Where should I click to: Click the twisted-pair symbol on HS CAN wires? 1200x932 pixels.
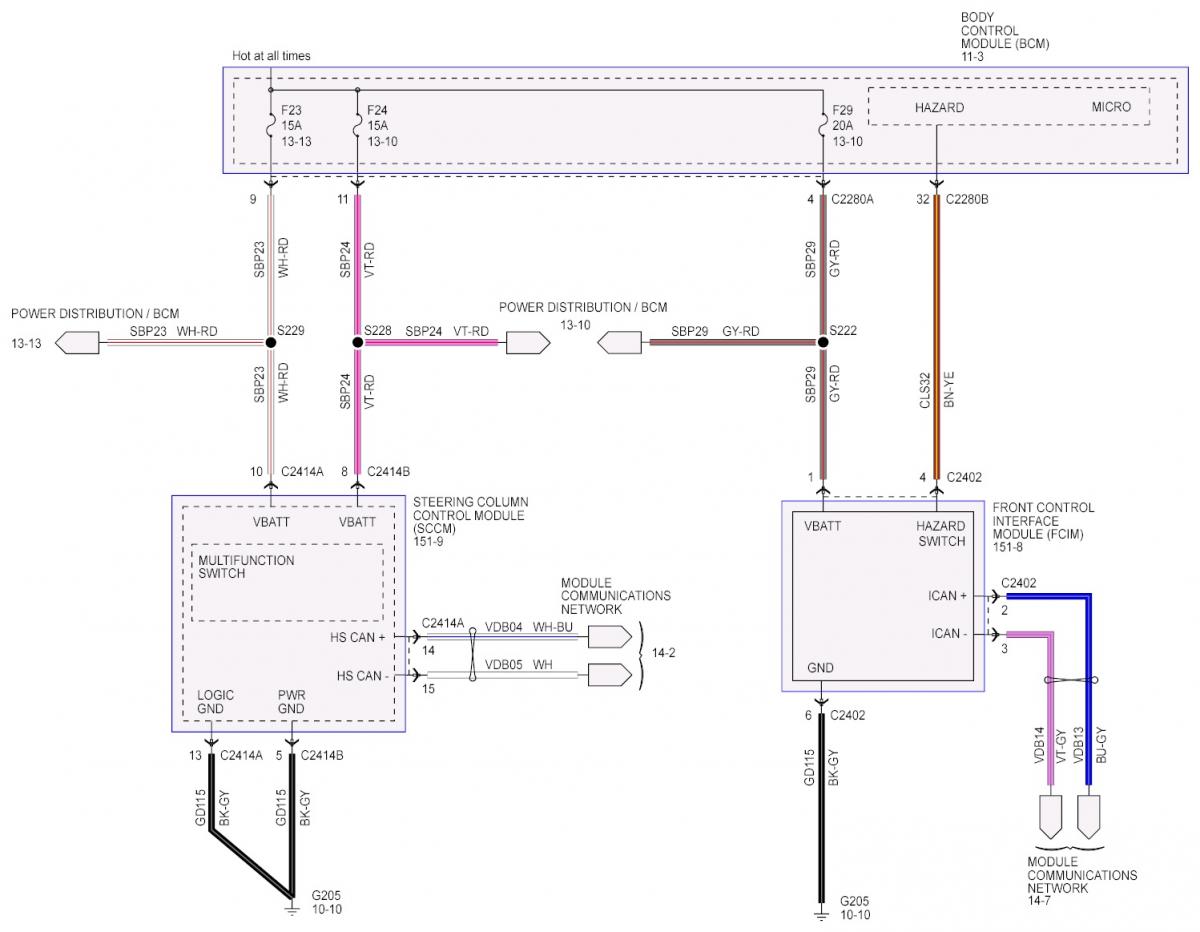tap(473, 655)
